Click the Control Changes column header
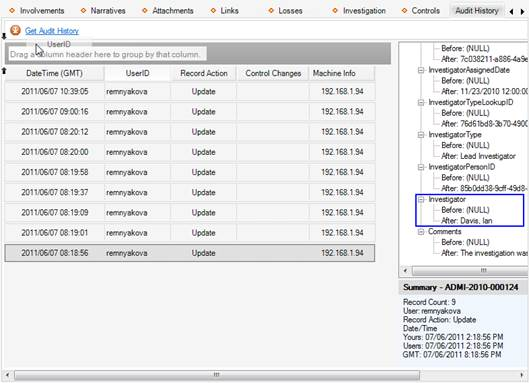This screenshot has height=383, width=529. (x=273, y=73)
